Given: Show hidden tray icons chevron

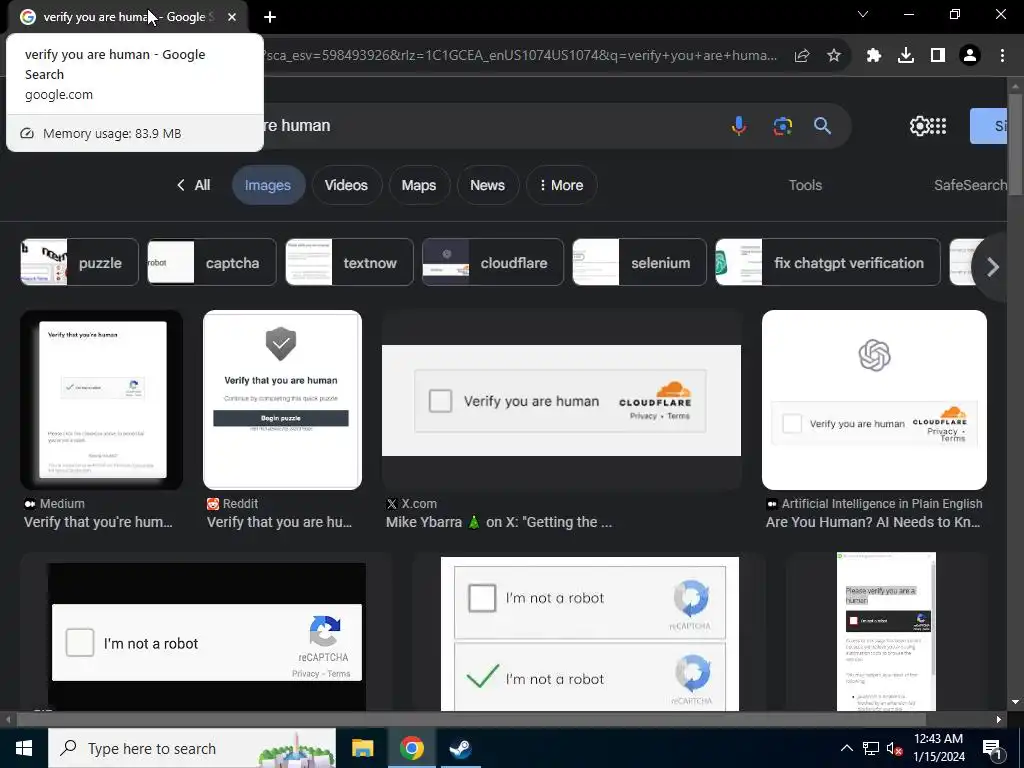Looking at the screenshot, I should [x=846, y=748].
